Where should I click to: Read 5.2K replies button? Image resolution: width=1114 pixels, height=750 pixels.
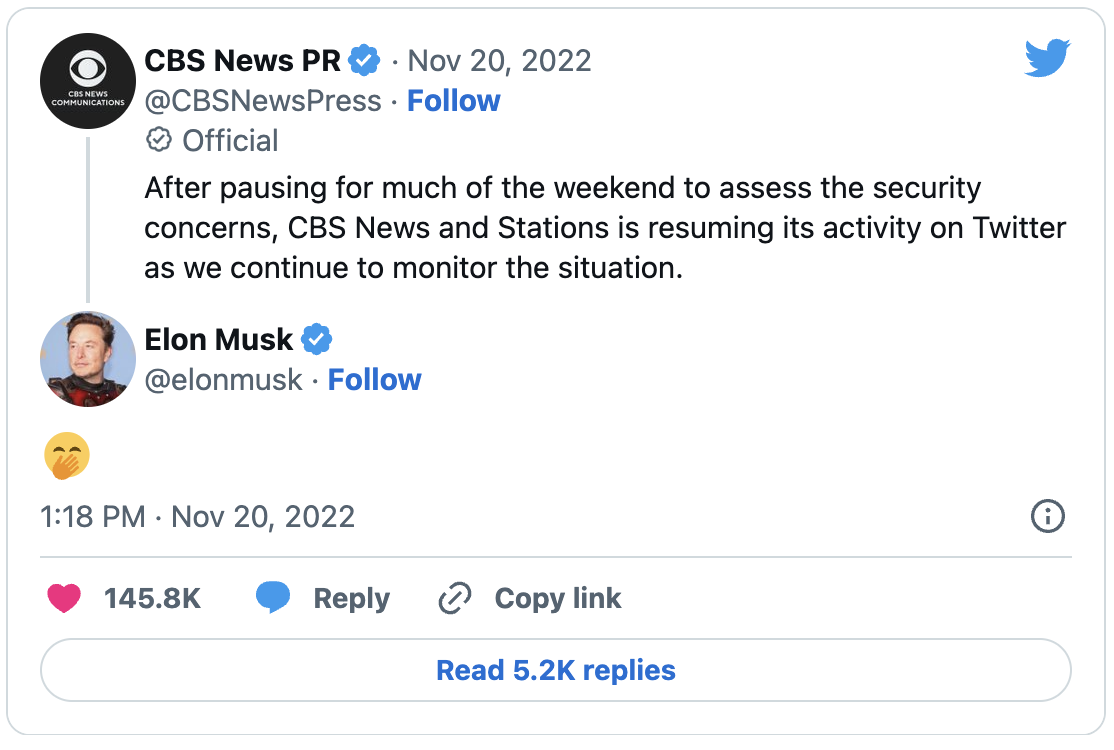[556, 669]
